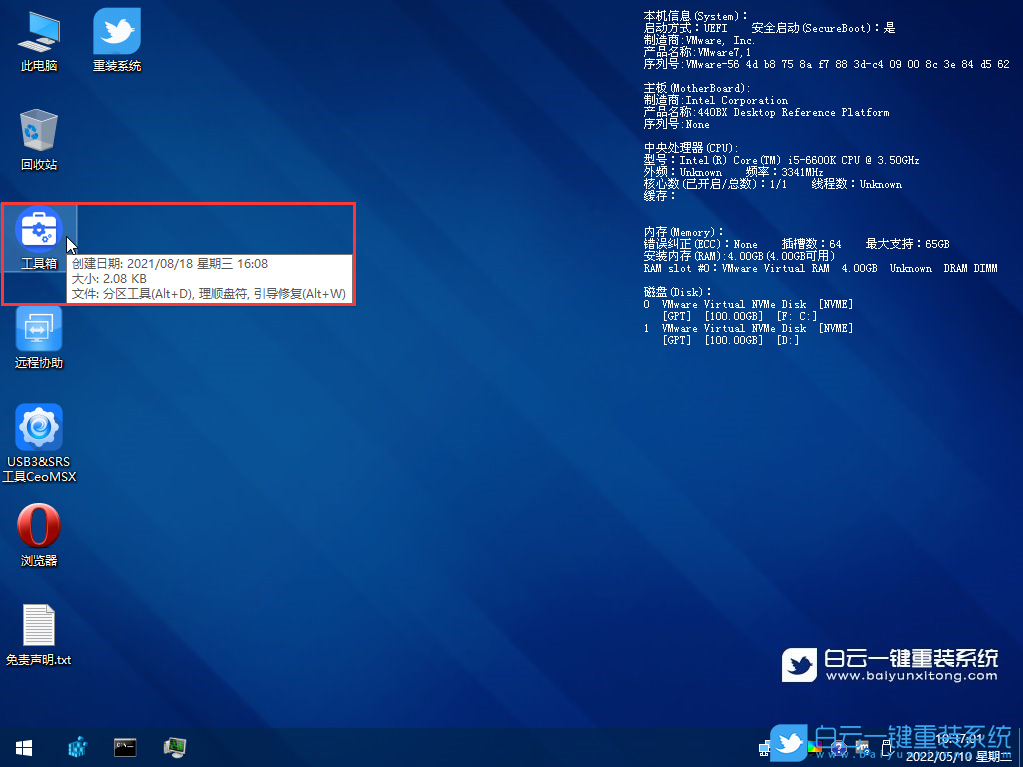Open the resource monitor taskbar icon
The width and height of the screenshot is (1023, 767).
tap(174, 747)
